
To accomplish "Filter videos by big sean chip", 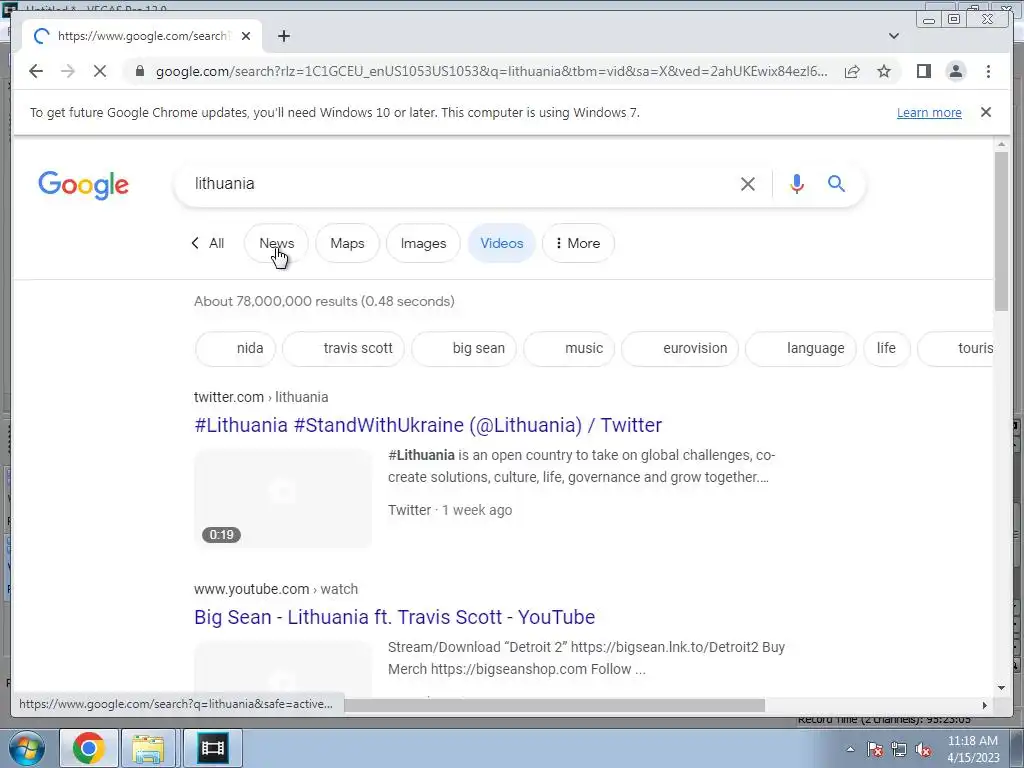I will coord(464,349).
